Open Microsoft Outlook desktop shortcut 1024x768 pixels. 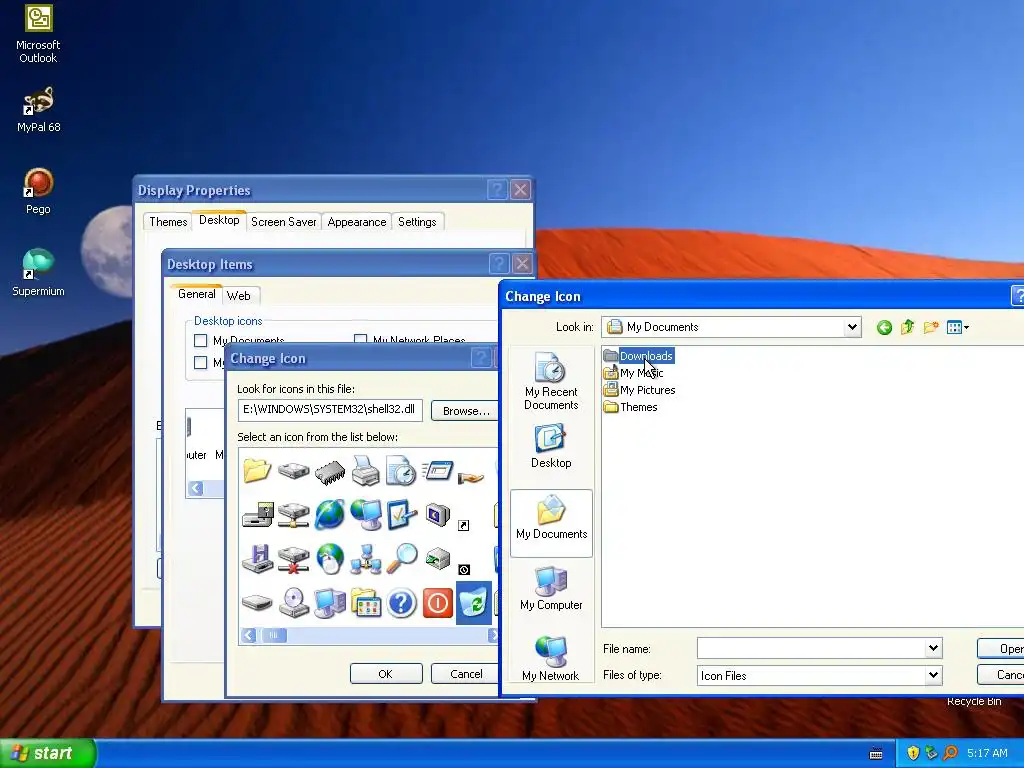[x=38, y=33]
